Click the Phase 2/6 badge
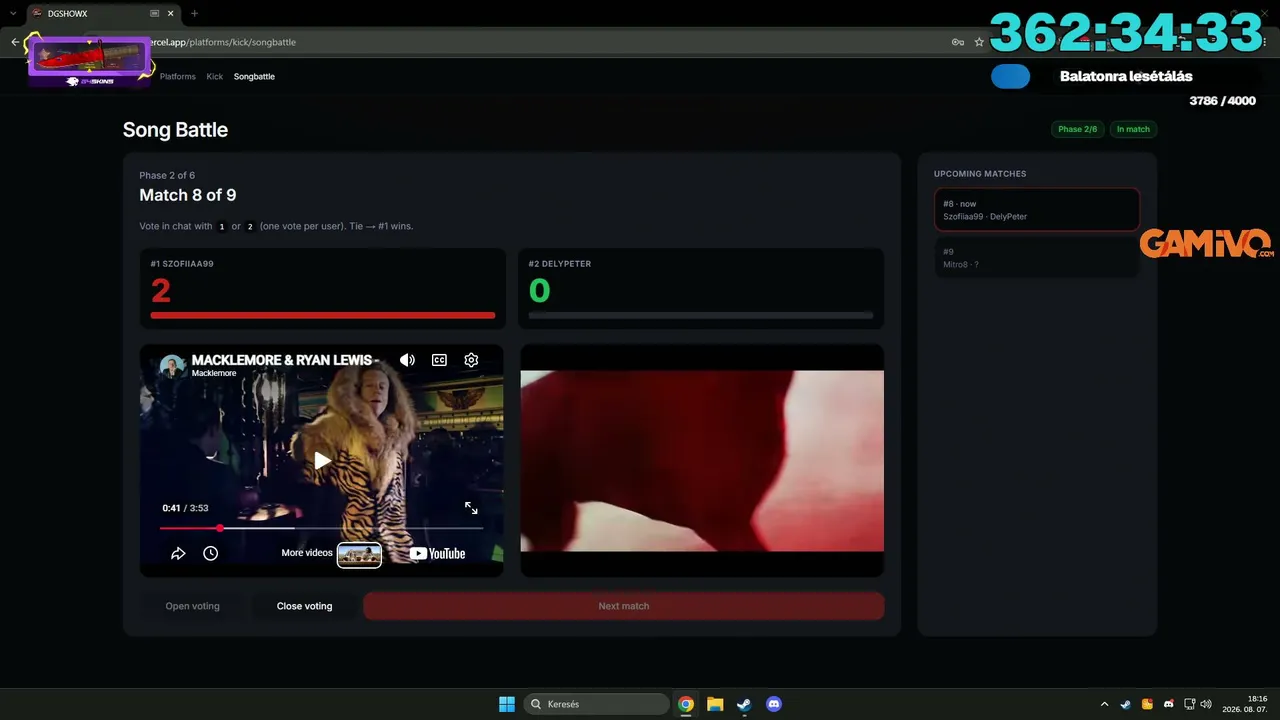The height and width of the screenshot is (720, 1280). (x=1077, y=129)
